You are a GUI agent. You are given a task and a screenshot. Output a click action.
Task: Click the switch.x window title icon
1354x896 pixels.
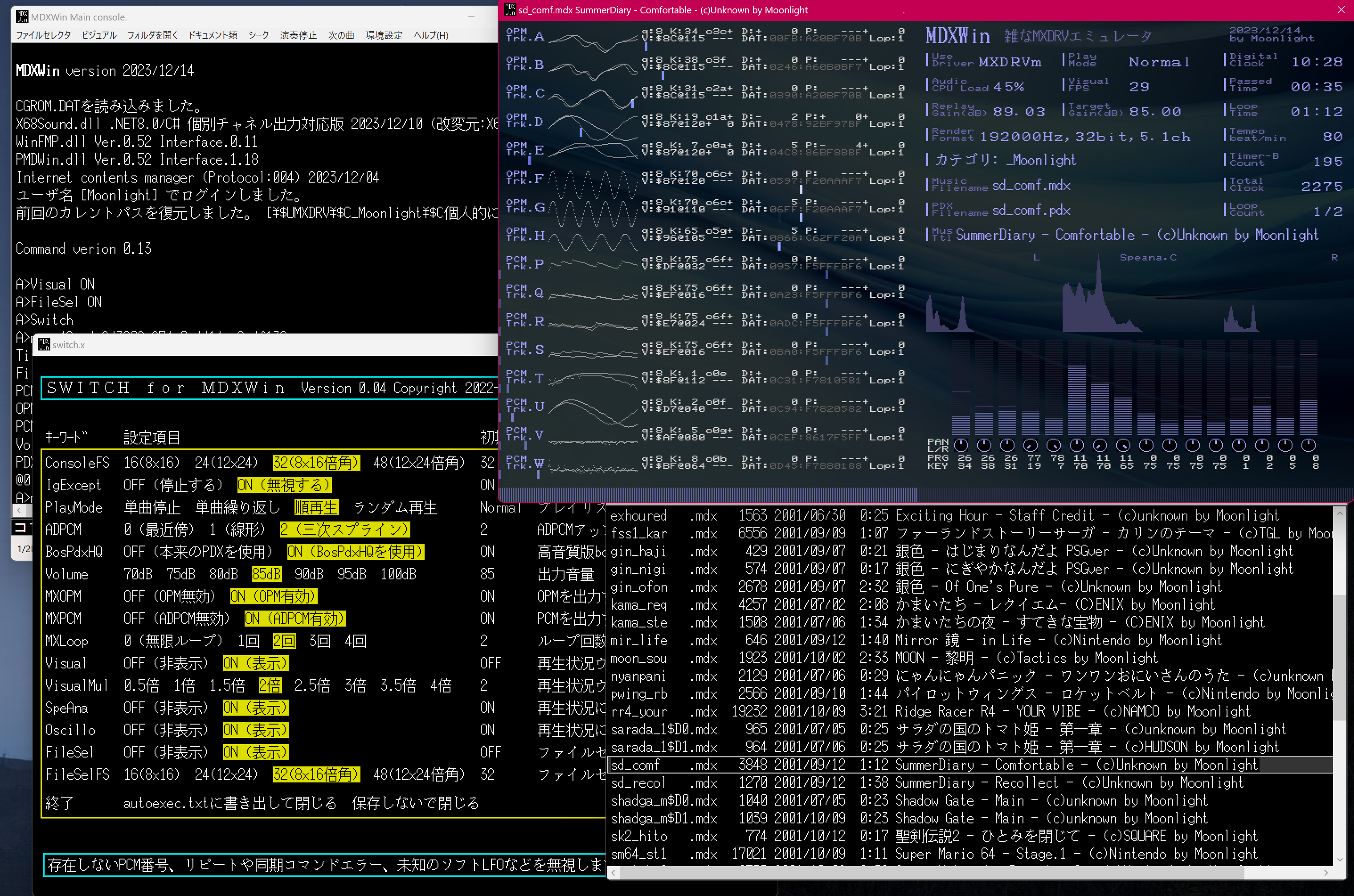tap(43, 345)
